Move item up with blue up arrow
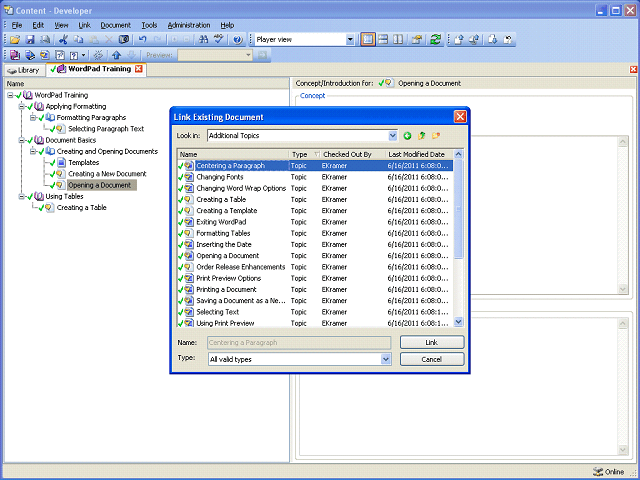The height and width of the screenshot is (480, 640). point(117,55)
